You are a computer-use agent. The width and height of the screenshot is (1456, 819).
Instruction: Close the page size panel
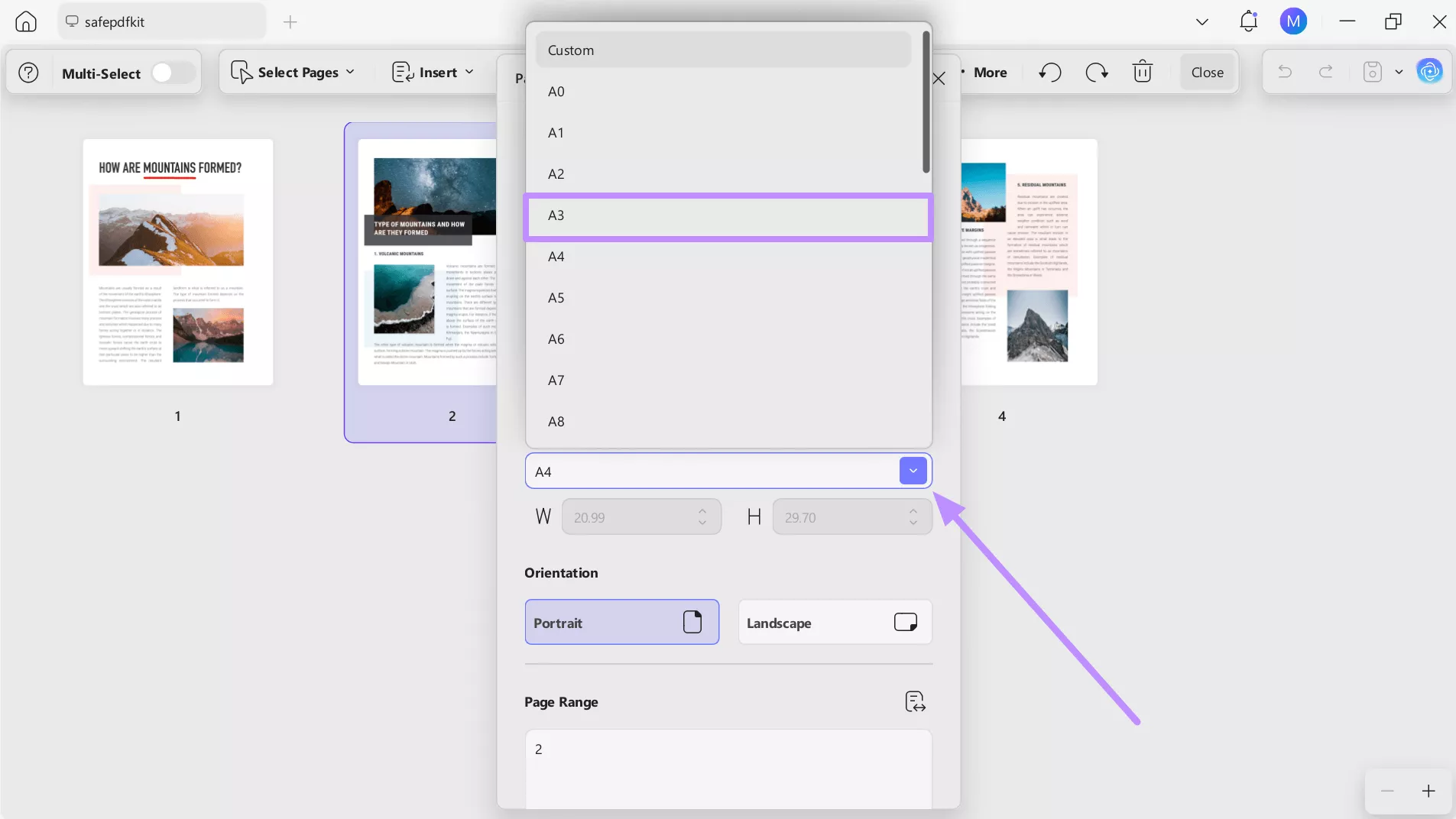[939, 79]
